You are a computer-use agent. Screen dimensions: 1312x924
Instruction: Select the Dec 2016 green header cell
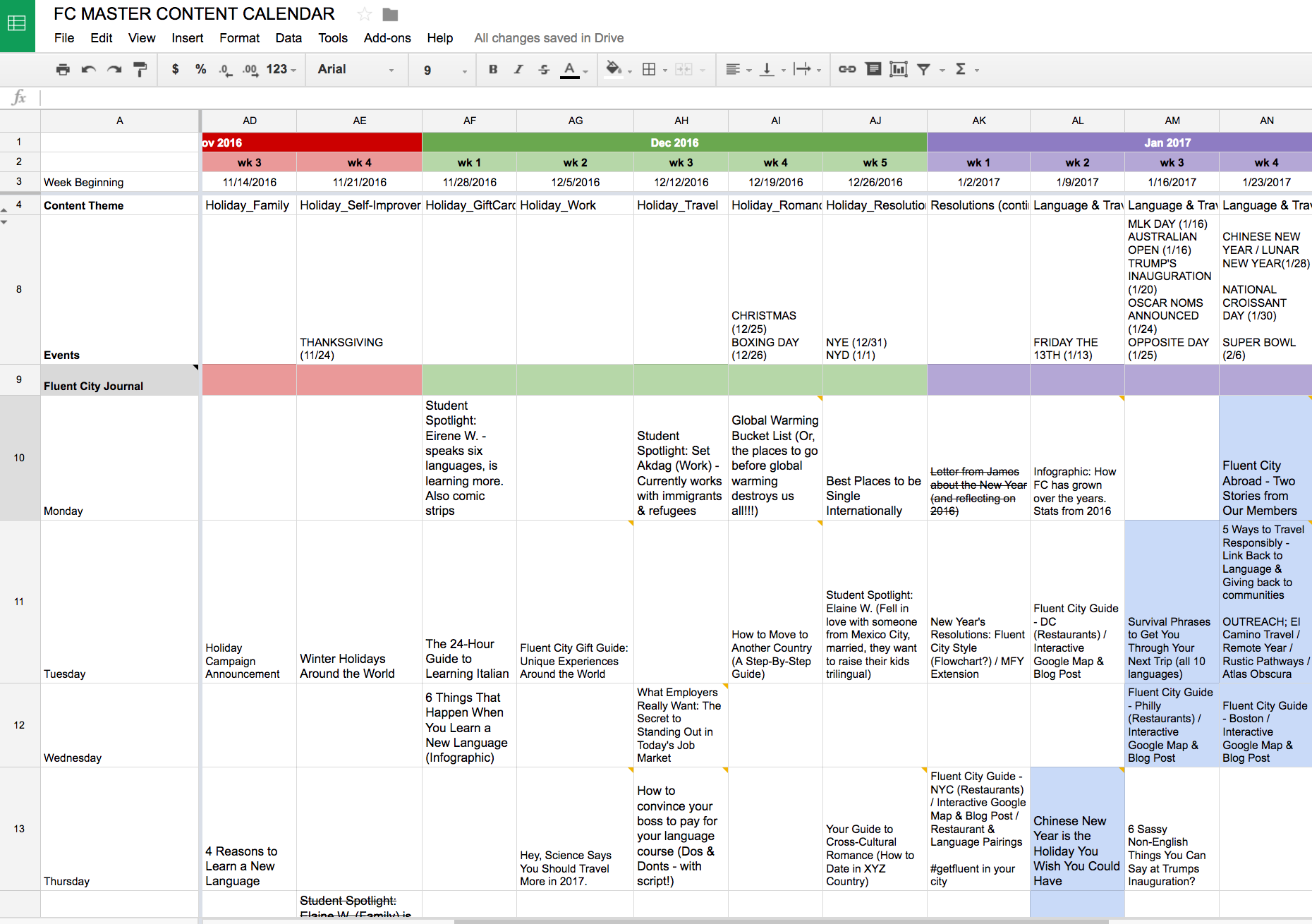(x=674, y=142)
